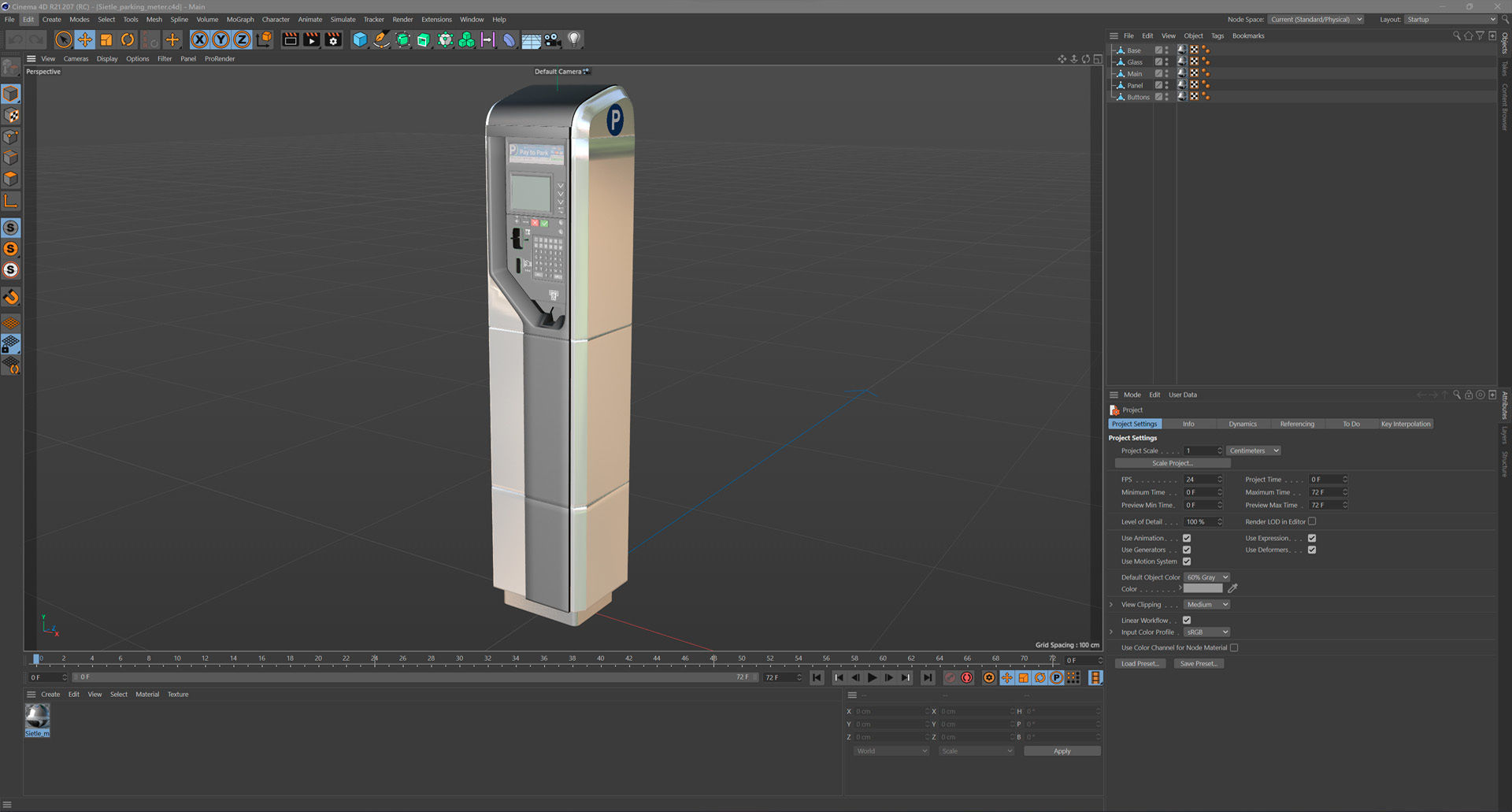
Task: Select the Sietle material thumbnail
Action: [37, 720]
